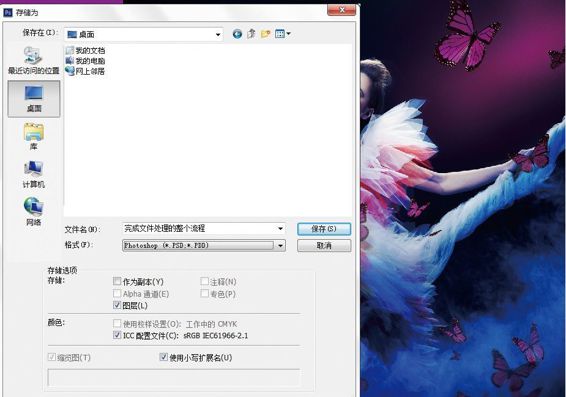Toggle 使用校样设置(O) checkbox
The width and height of the screenshot is (566, 397).
(117, 323)
